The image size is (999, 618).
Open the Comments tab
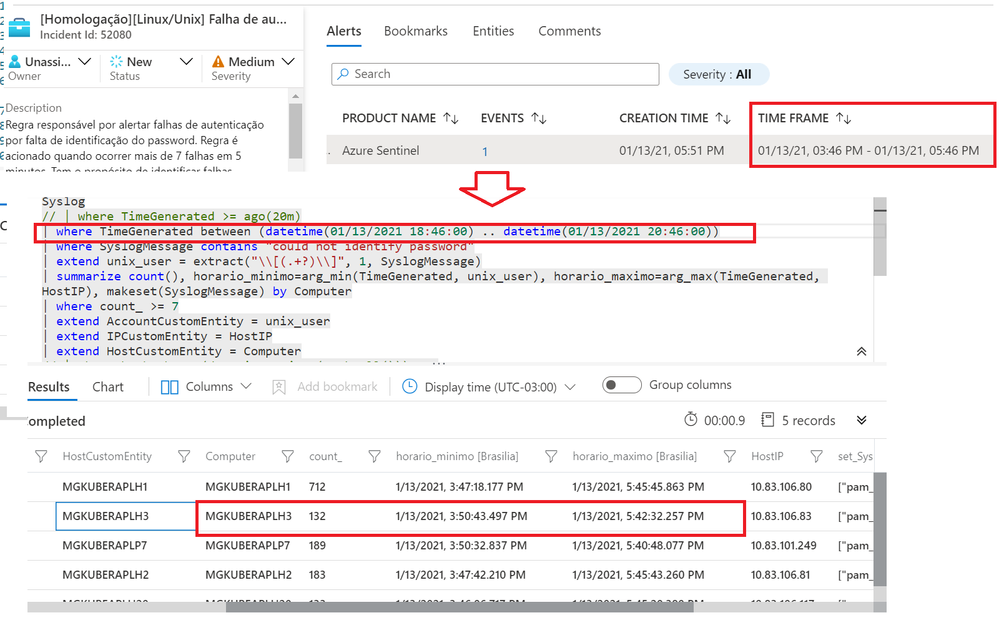[x=570, y=31]
